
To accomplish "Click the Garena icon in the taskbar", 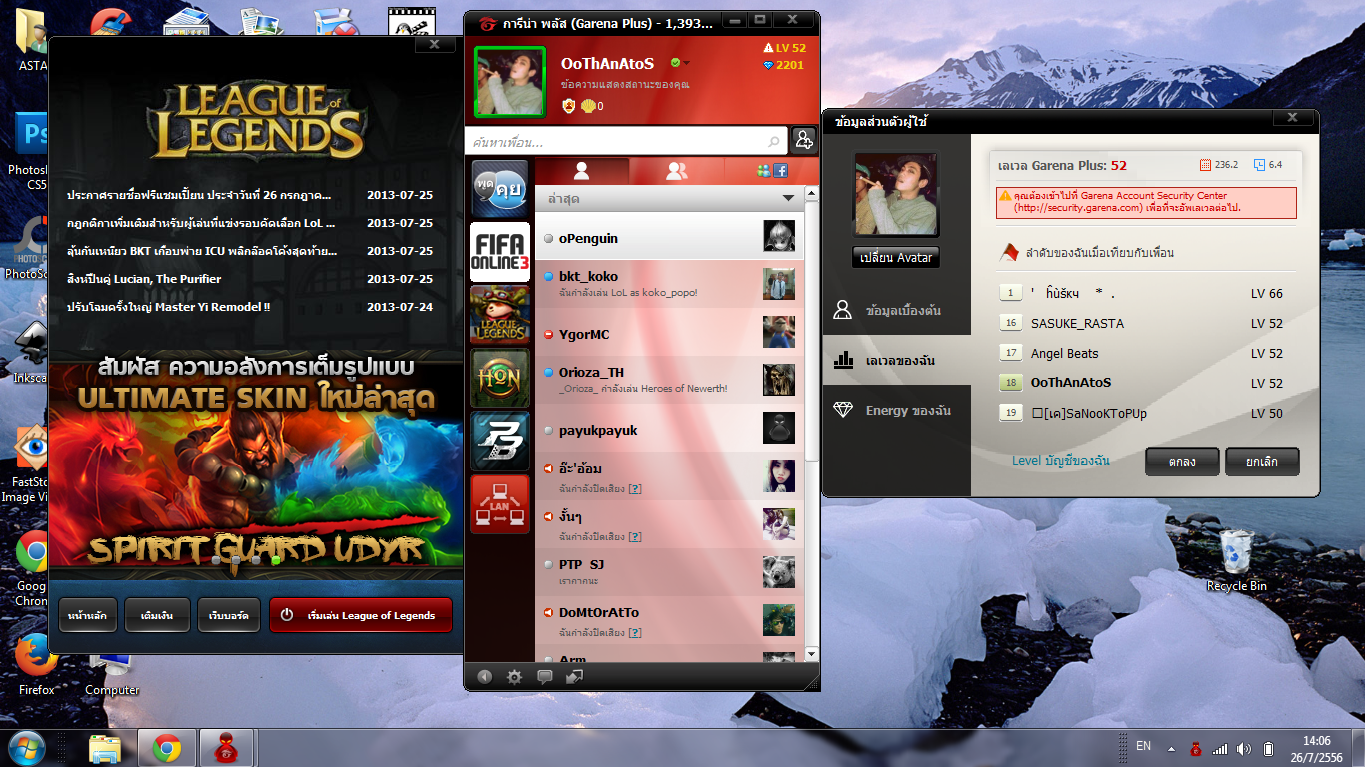I will click(x=227, y=748).
